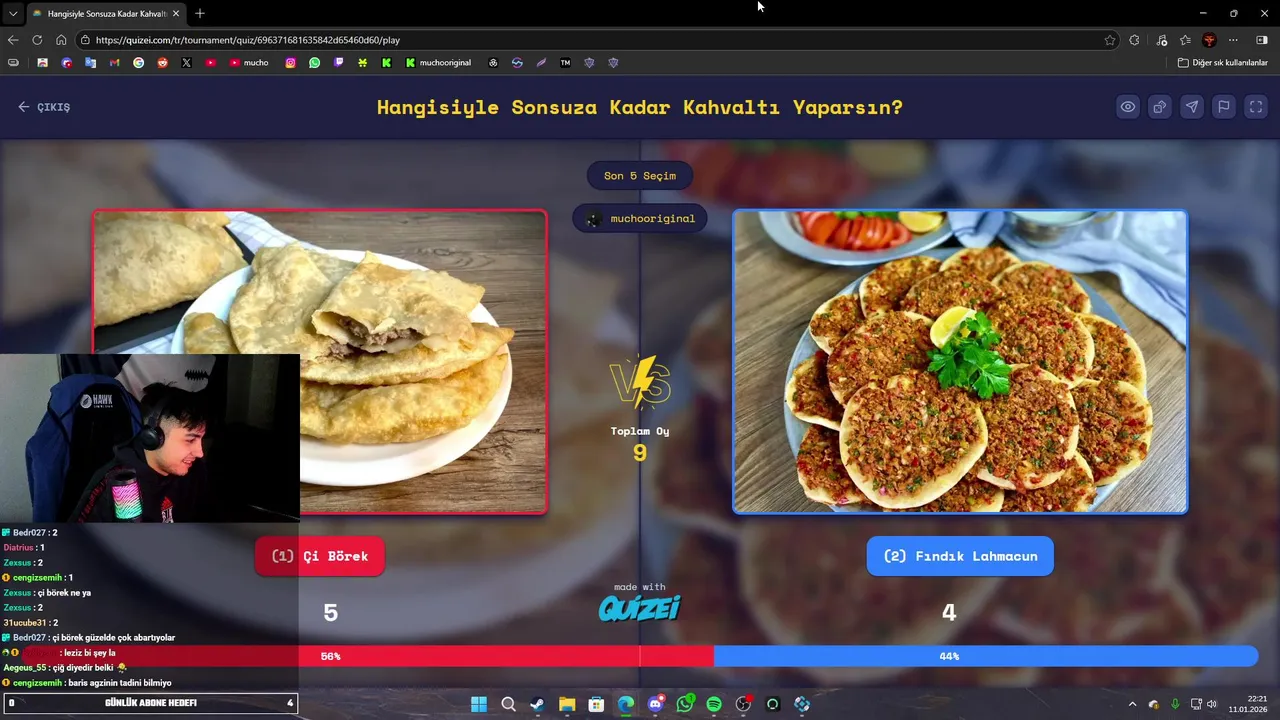This screenshot has width=1280, height=720.
Task: Open taskbar search
Action: click(x=508, y=704)
